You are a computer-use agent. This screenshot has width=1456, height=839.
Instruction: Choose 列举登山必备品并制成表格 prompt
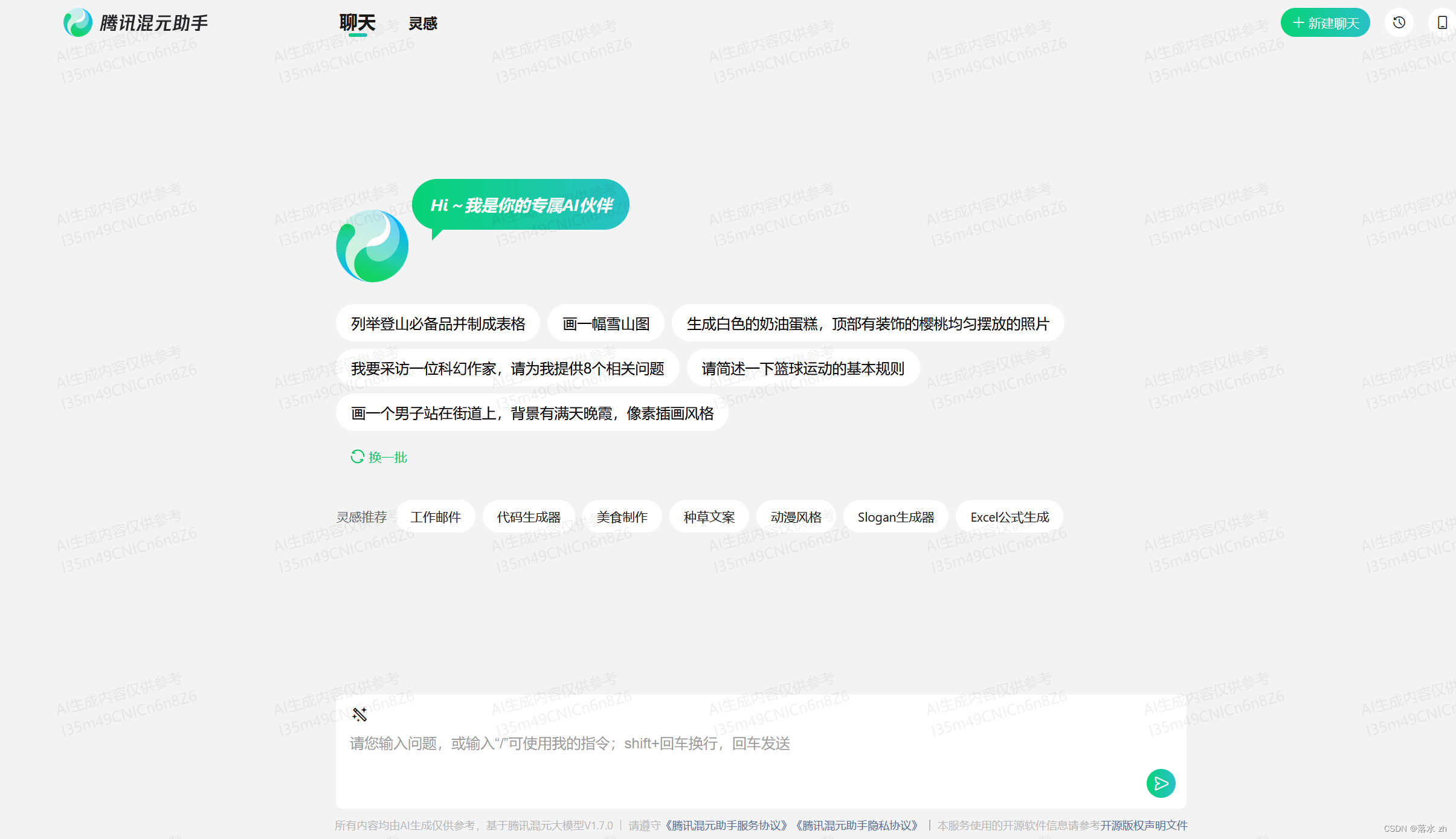438,324
